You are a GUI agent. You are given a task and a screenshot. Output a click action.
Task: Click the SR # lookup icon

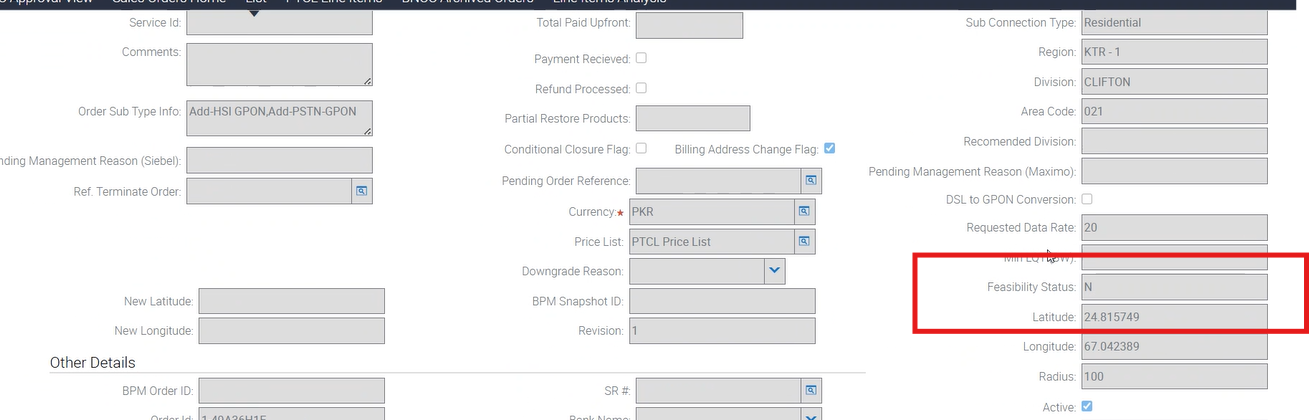[x=811, y=390]
